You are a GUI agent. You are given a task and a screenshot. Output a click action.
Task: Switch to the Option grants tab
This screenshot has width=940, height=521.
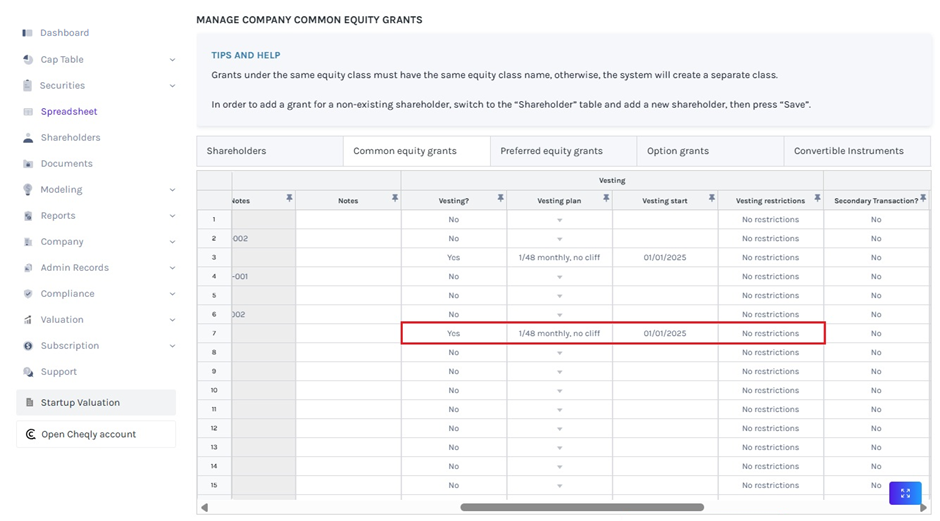[678, 151]
